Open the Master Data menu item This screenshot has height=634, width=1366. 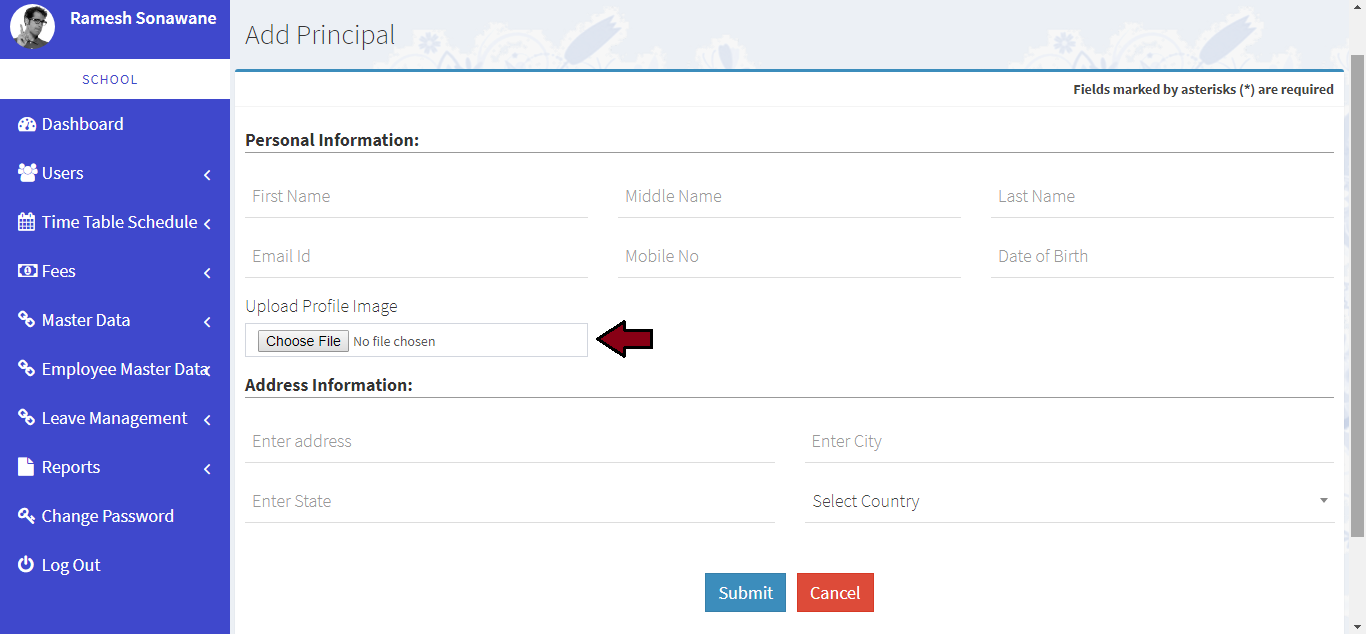pos(86,320)
